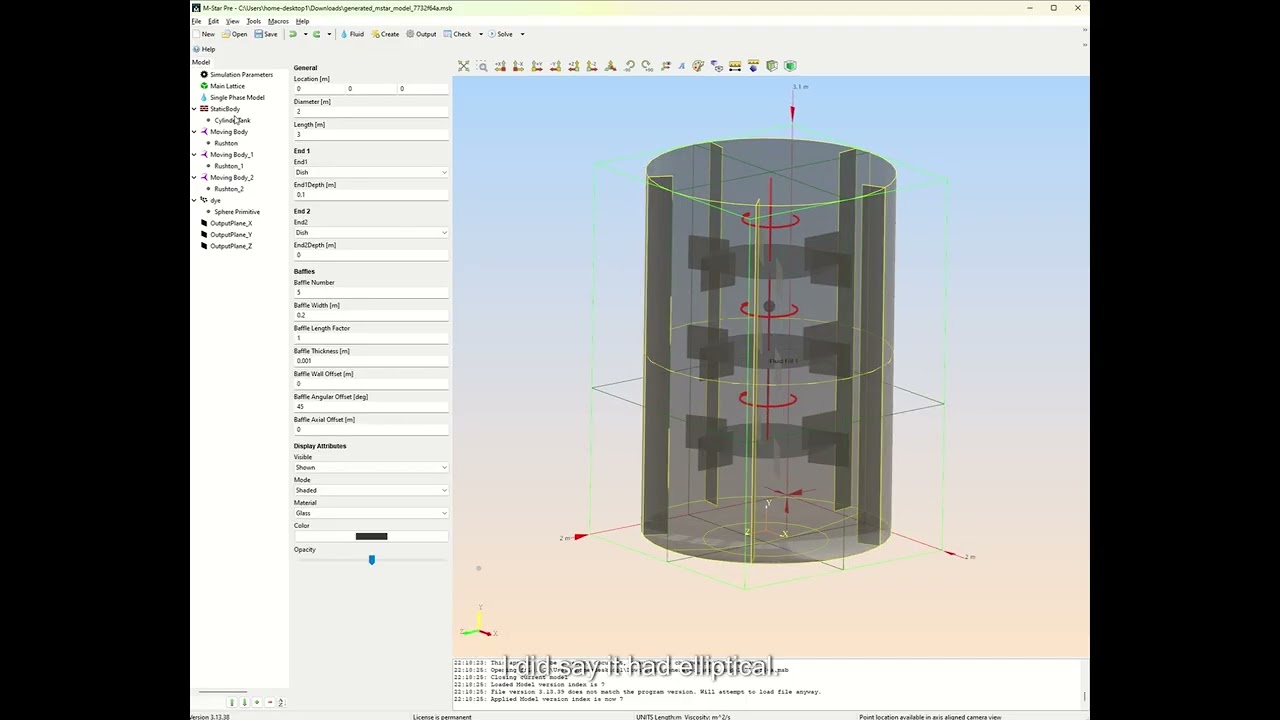Click the Create toolbar button

point(386,34)
